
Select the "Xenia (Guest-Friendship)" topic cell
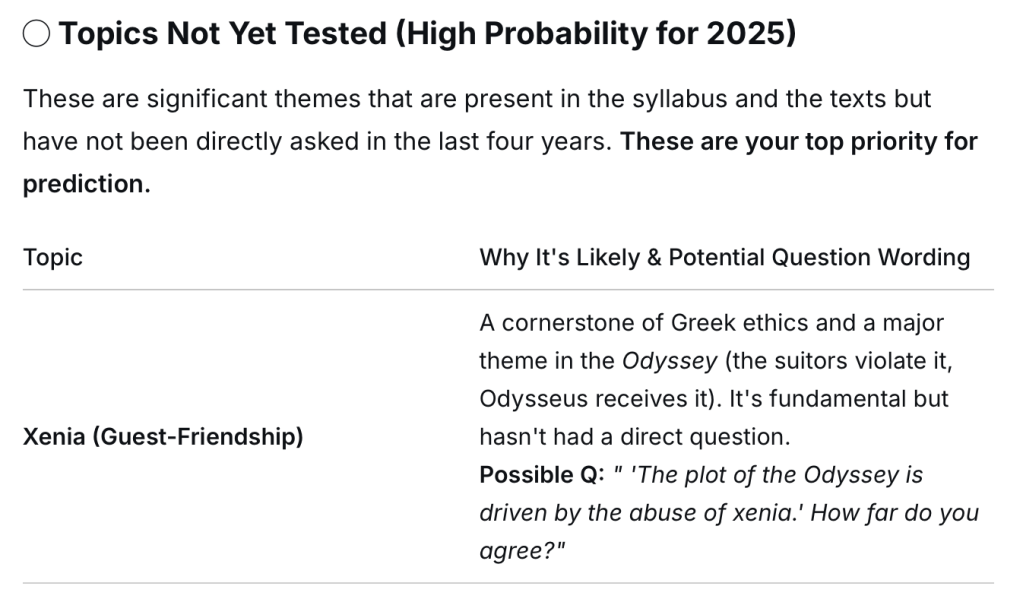pyautogui.click(x=163, y=437)
